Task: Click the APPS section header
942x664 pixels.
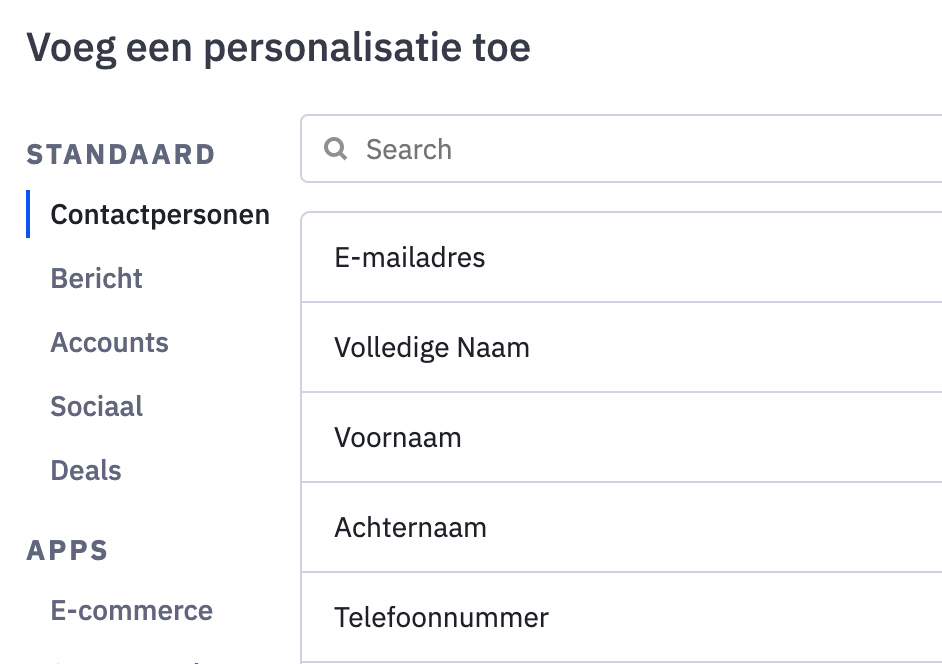Action: point(68,551)
